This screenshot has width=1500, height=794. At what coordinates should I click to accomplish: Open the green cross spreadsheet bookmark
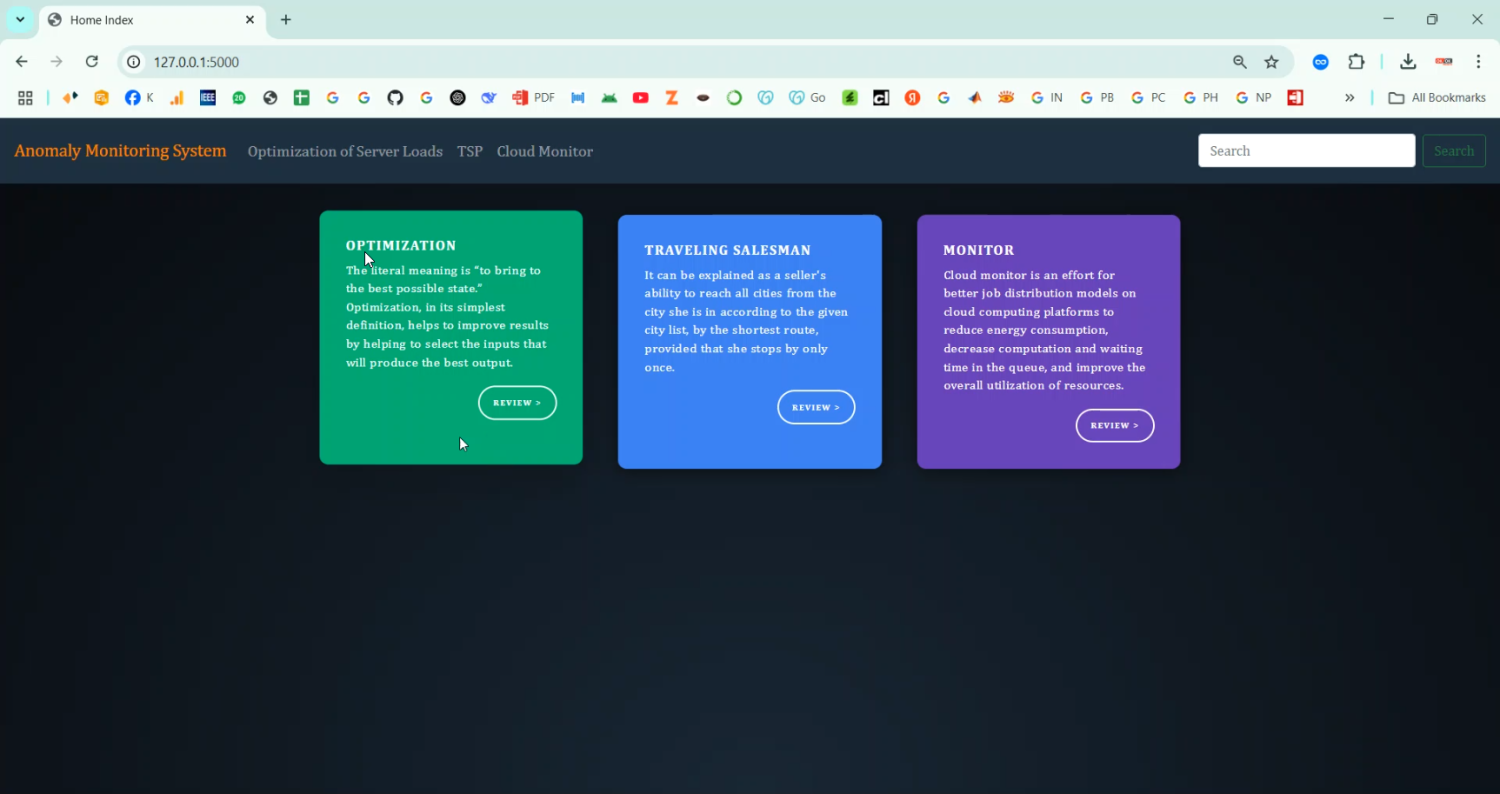(301, 98)
